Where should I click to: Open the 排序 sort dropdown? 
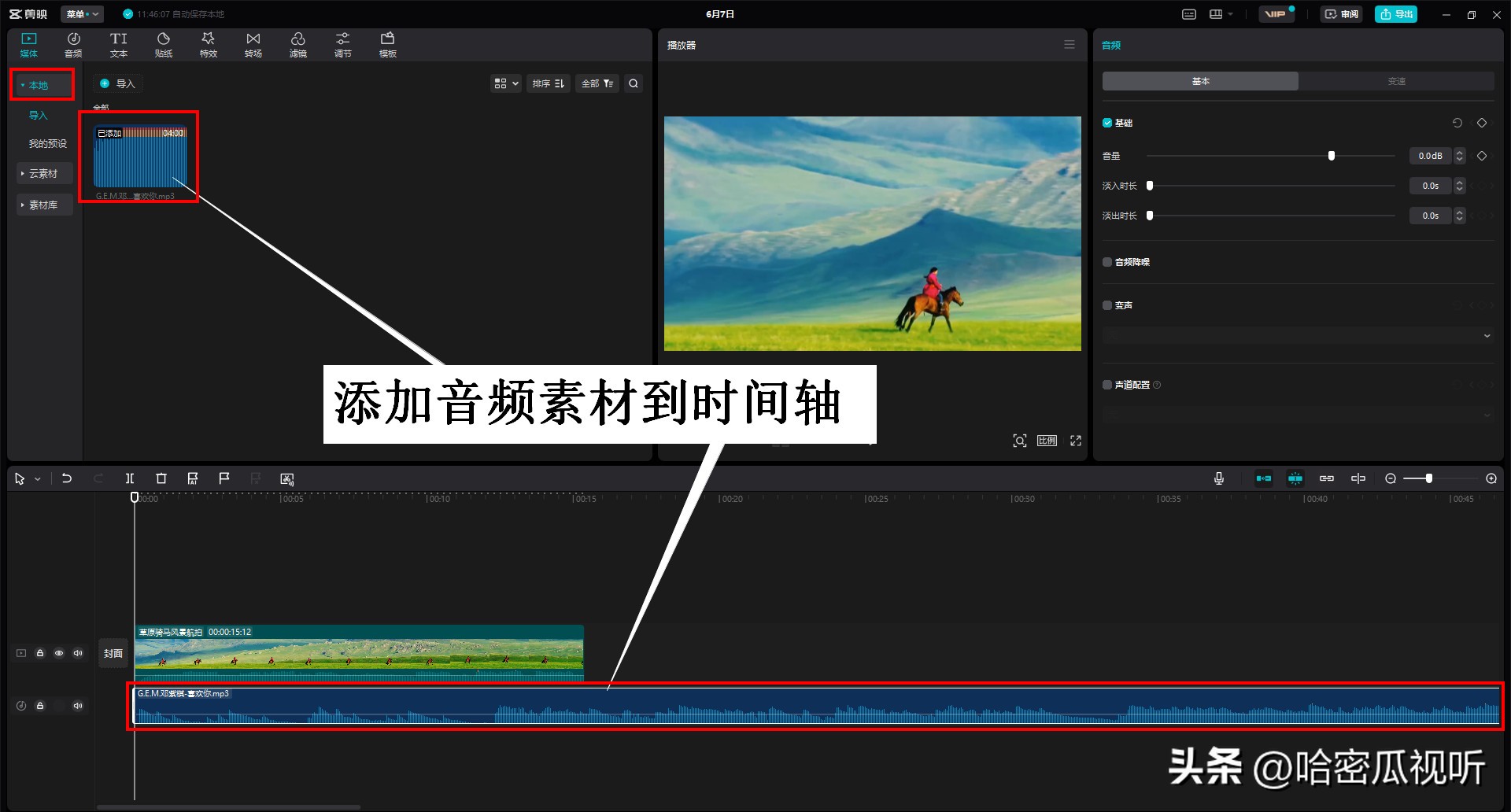tap(549, 83)
